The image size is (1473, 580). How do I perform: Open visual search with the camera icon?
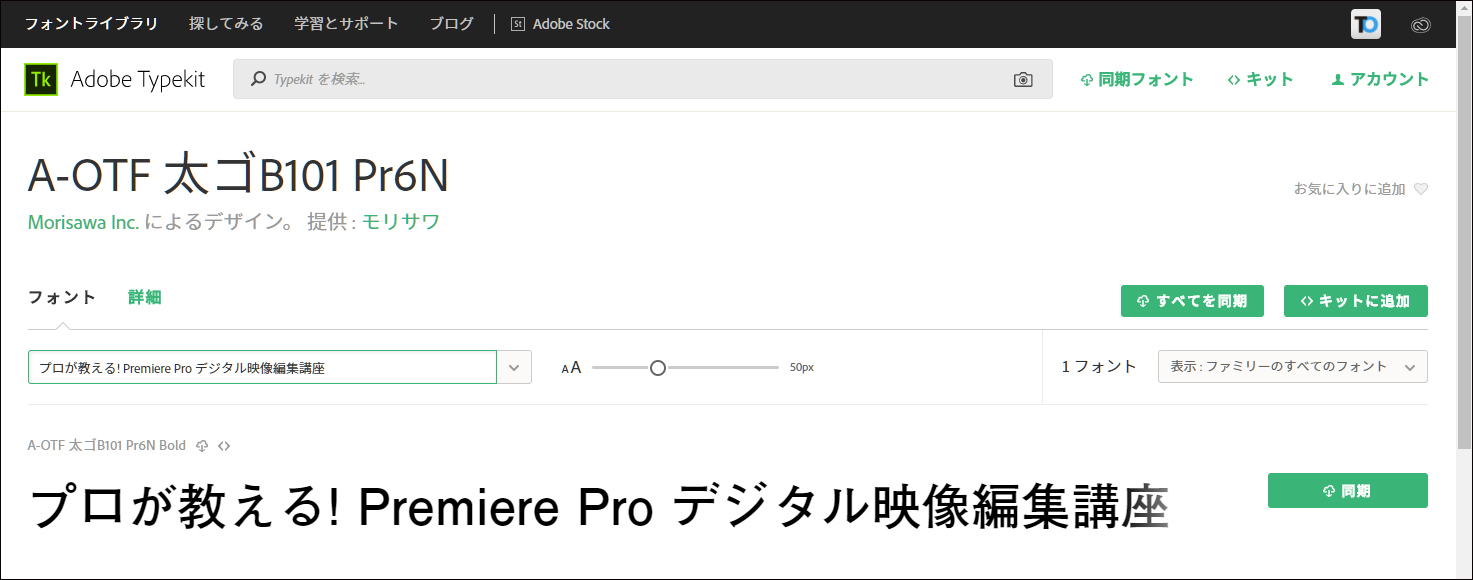click(x=1023, y=80)
